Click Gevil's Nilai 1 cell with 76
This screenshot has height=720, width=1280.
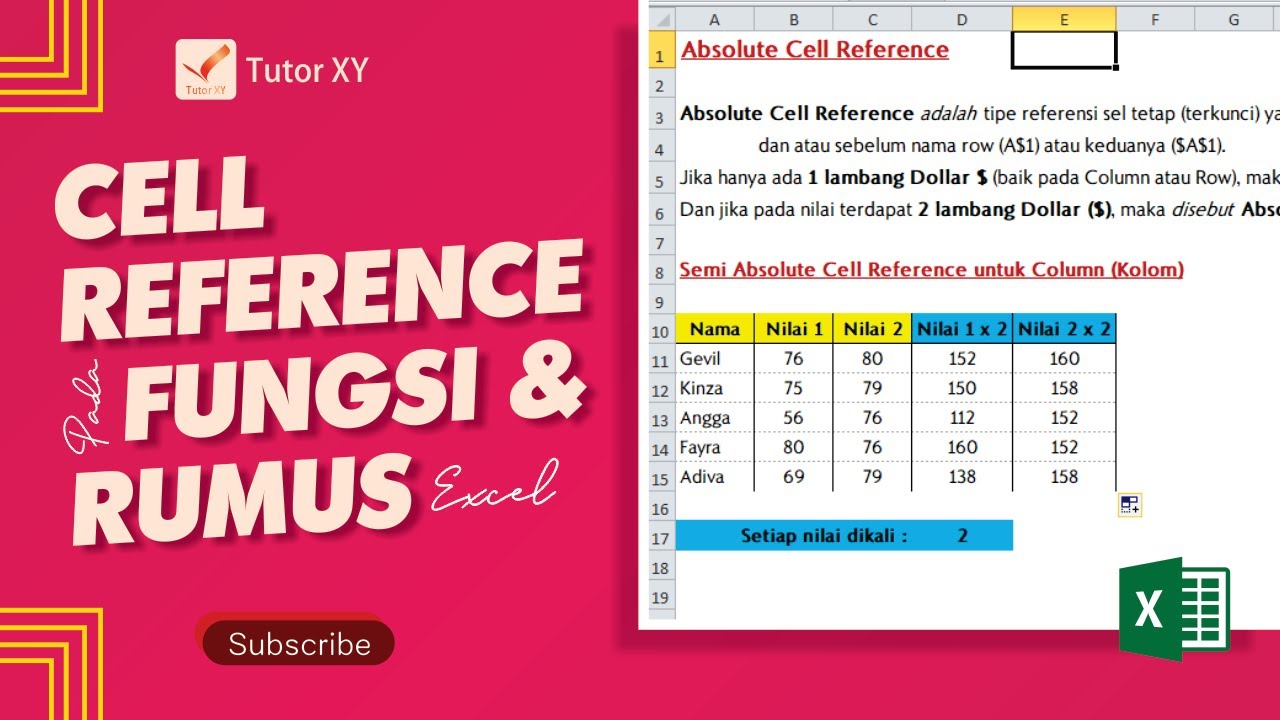[x=793, y=358]
